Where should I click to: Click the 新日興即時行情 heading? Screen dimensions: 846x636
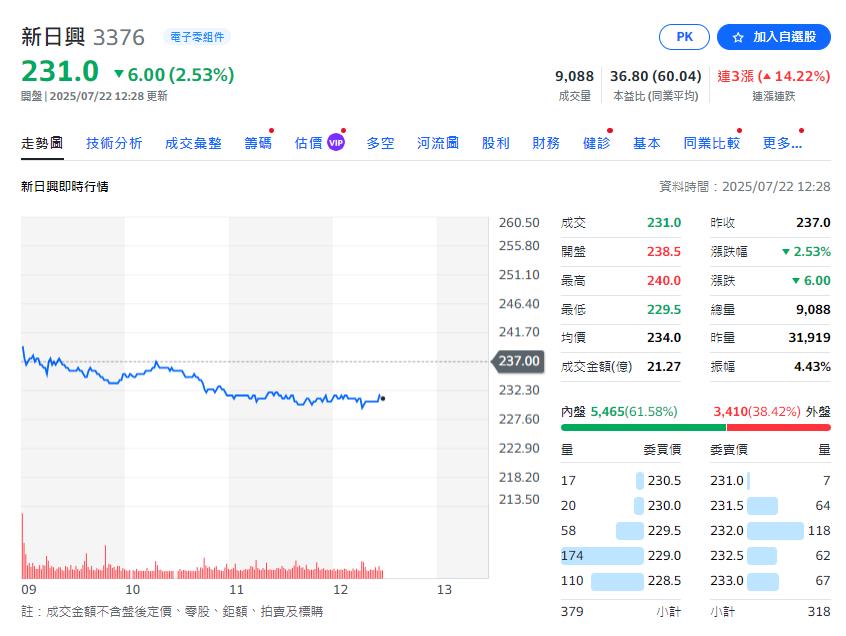coord(65,187)
